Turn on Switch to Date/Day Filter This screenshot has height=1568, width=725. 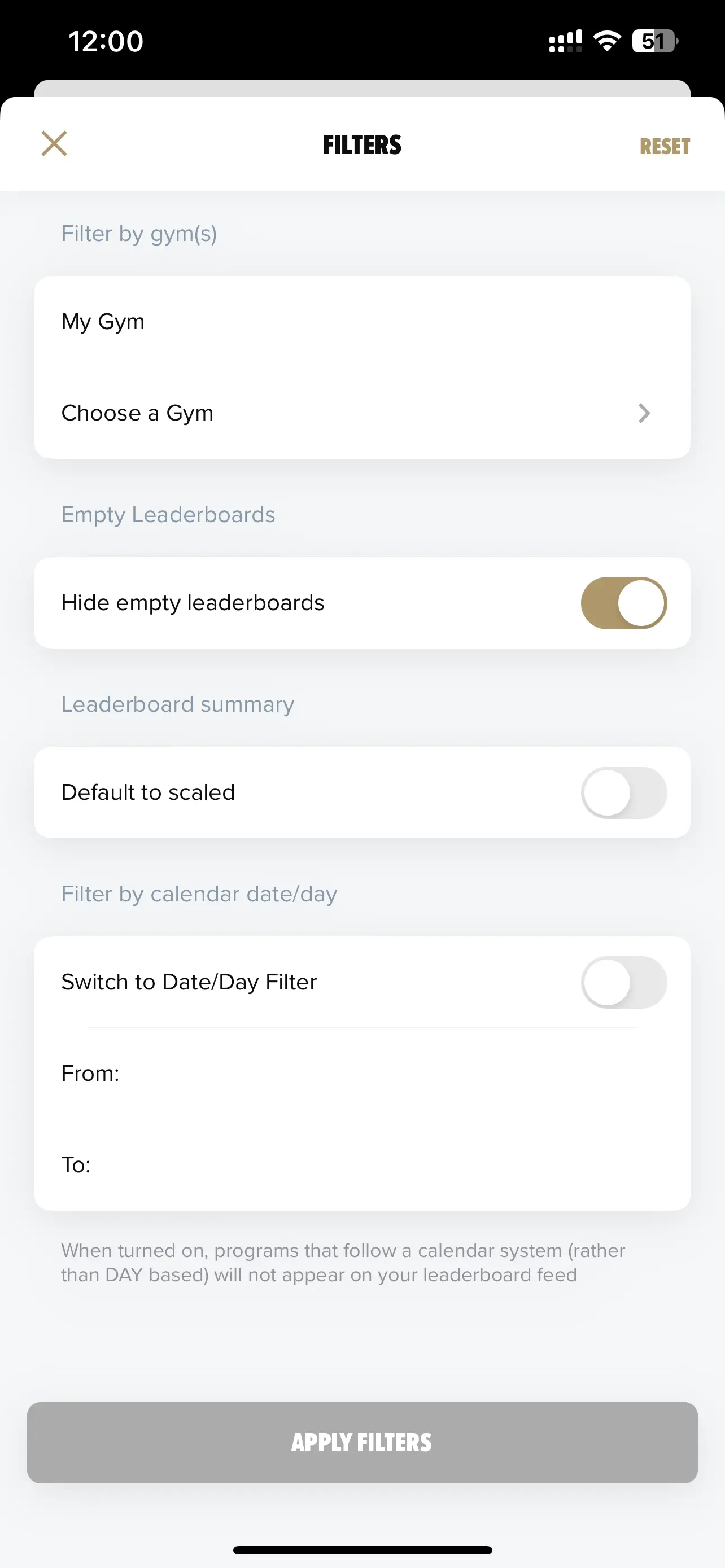pos(624,983)
